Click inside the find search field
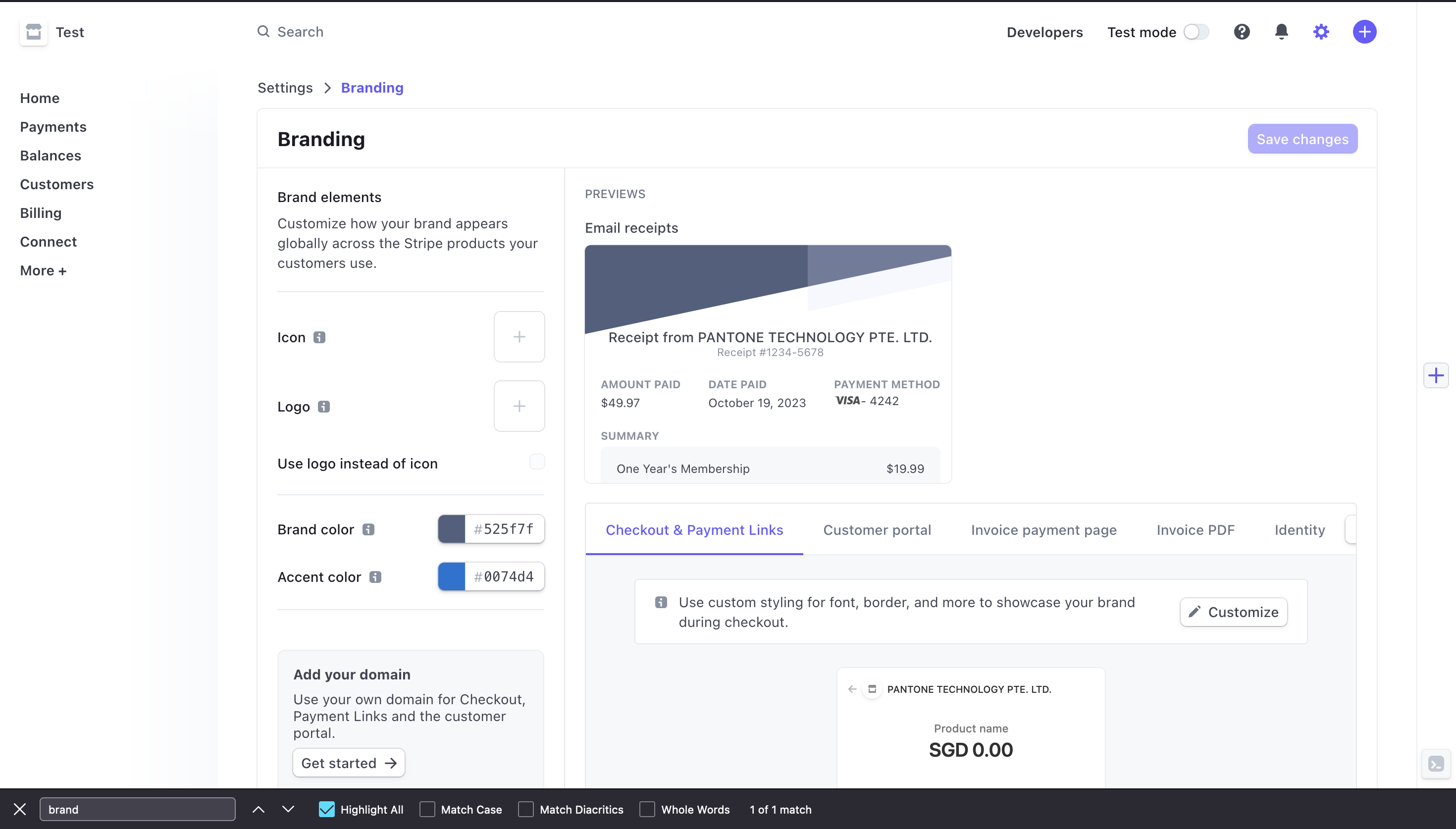The image size is (1456, 829). click(x=137, y=809)
